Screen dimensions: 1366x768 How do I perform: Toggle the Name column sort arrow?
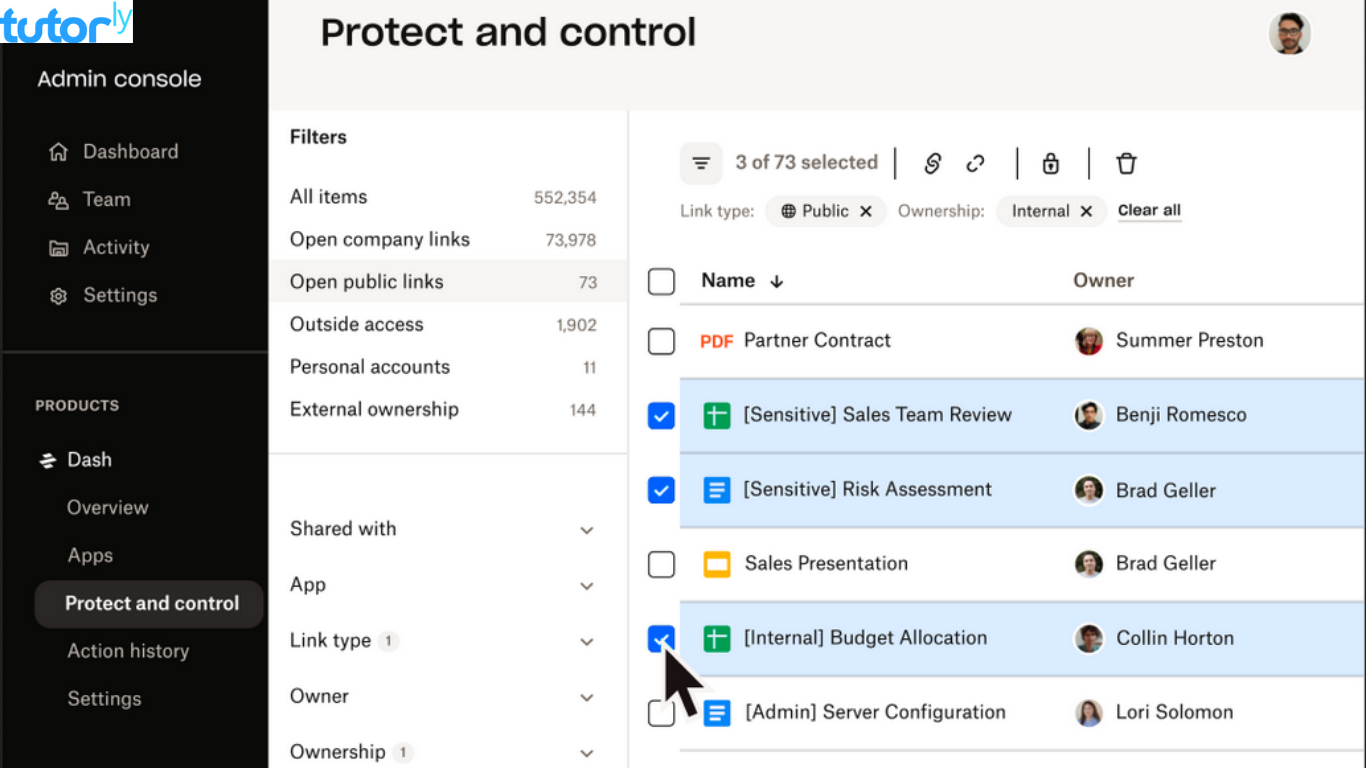778,281
